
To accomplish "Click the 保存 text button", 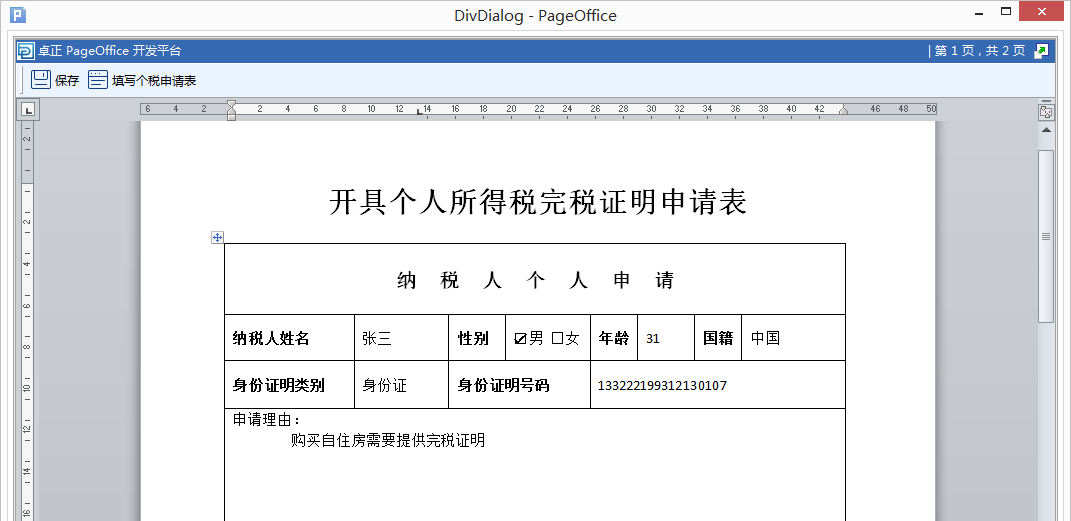I will click(x=67, y=81).
